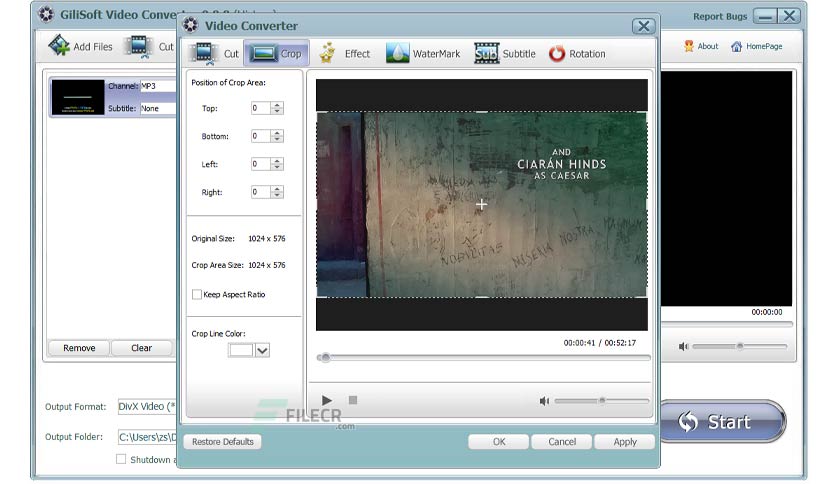Enable Keep Aspect Ratio checkbox
836x484 pixels.
click(x=197, y=294)
